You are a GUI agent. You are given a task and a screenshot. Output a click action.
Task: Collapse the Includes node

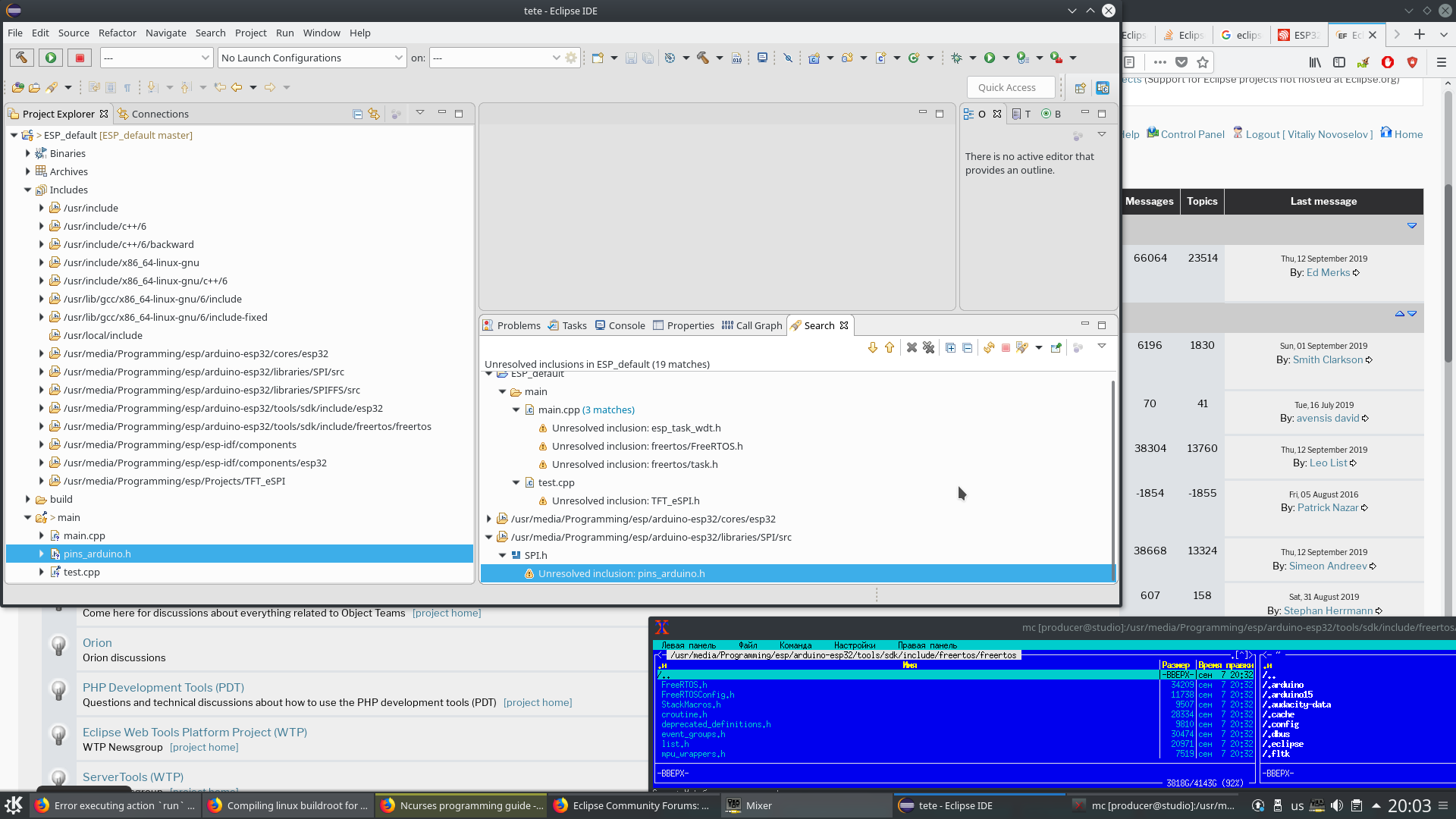[28, 190]
